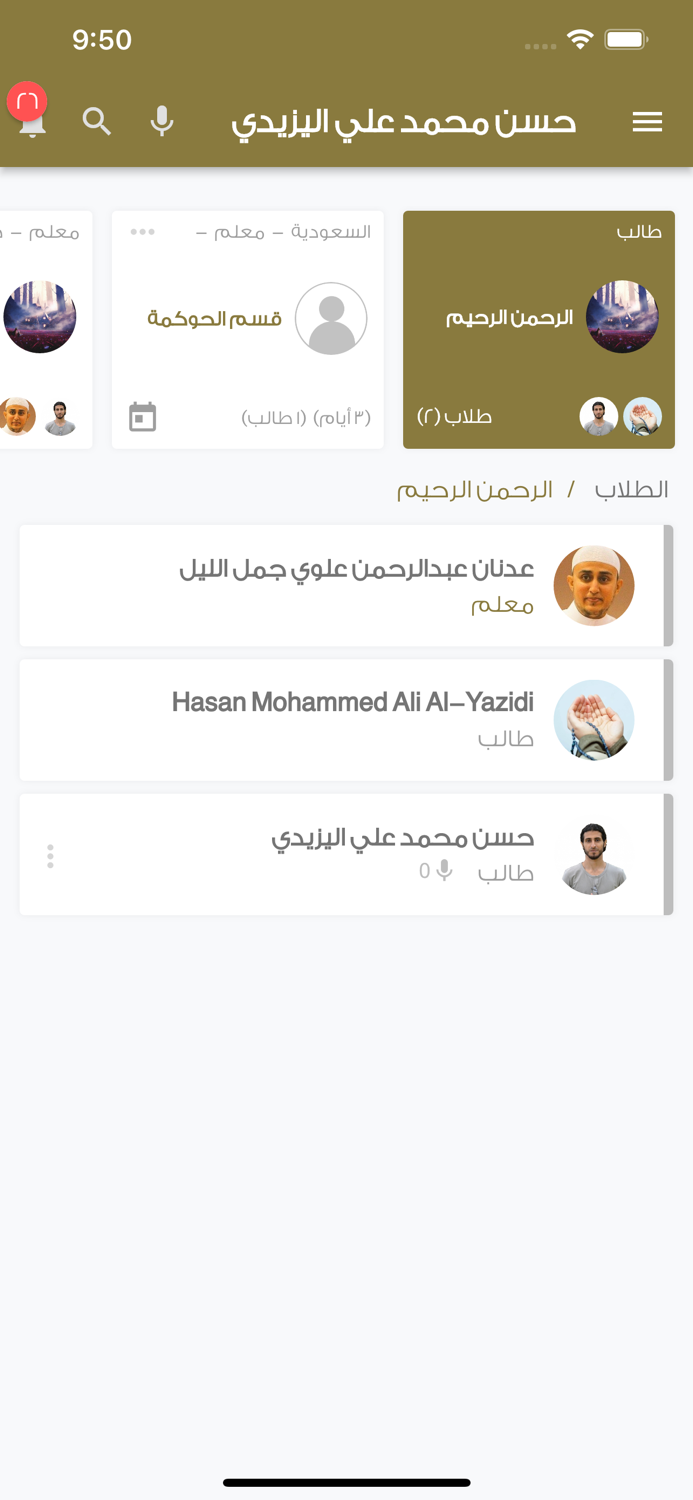This screenshot has height=1500, width=693.
Task: Open the hamburger navigation menu
Action: 647,121
